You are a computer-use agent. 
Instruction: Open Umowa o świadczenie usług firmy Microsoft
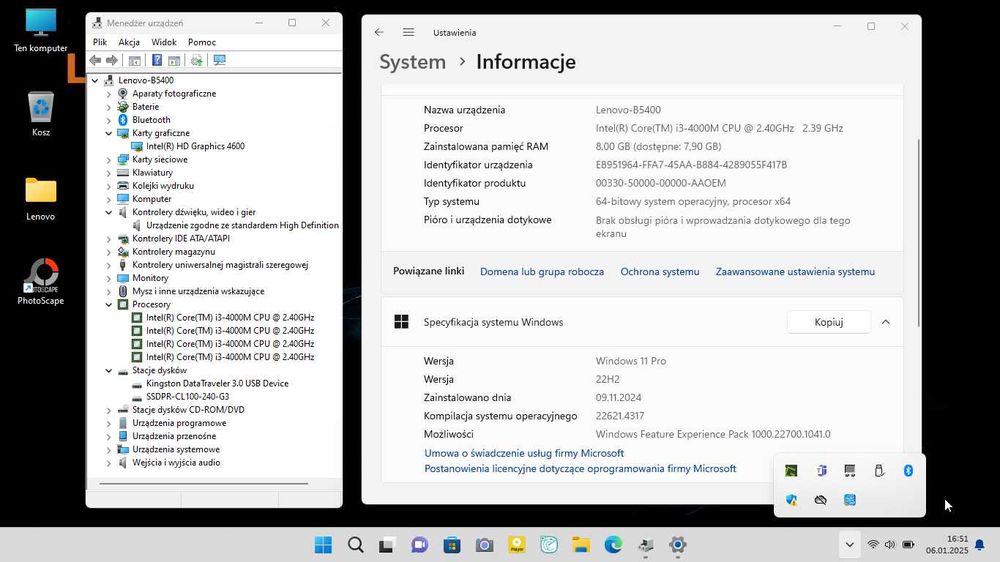[x=524, y=453]
